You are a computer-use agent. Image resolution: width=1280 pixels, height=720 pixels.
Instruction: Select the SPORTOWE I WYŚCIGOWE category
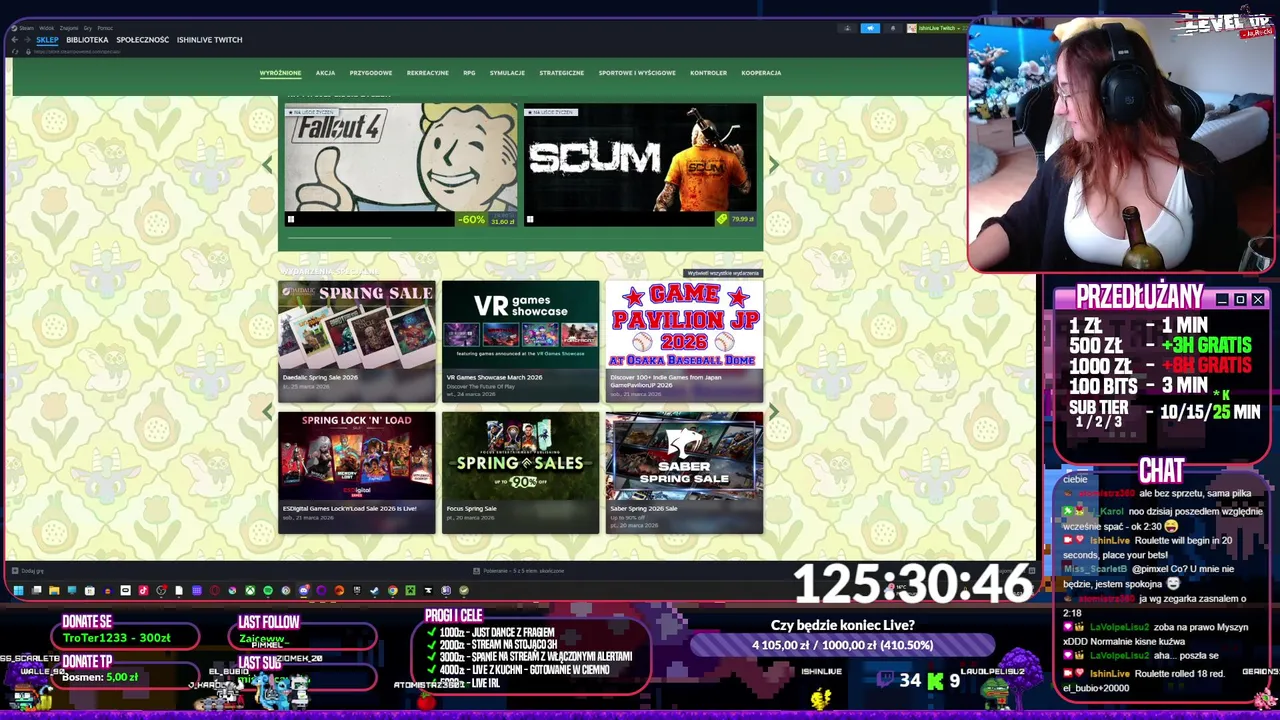(637, 73)
